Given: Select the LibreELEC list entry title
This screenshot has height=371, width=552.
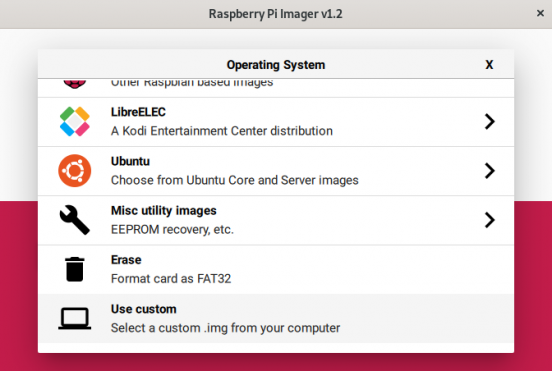Looking at the screenshot, I should (x=138, y=112).
